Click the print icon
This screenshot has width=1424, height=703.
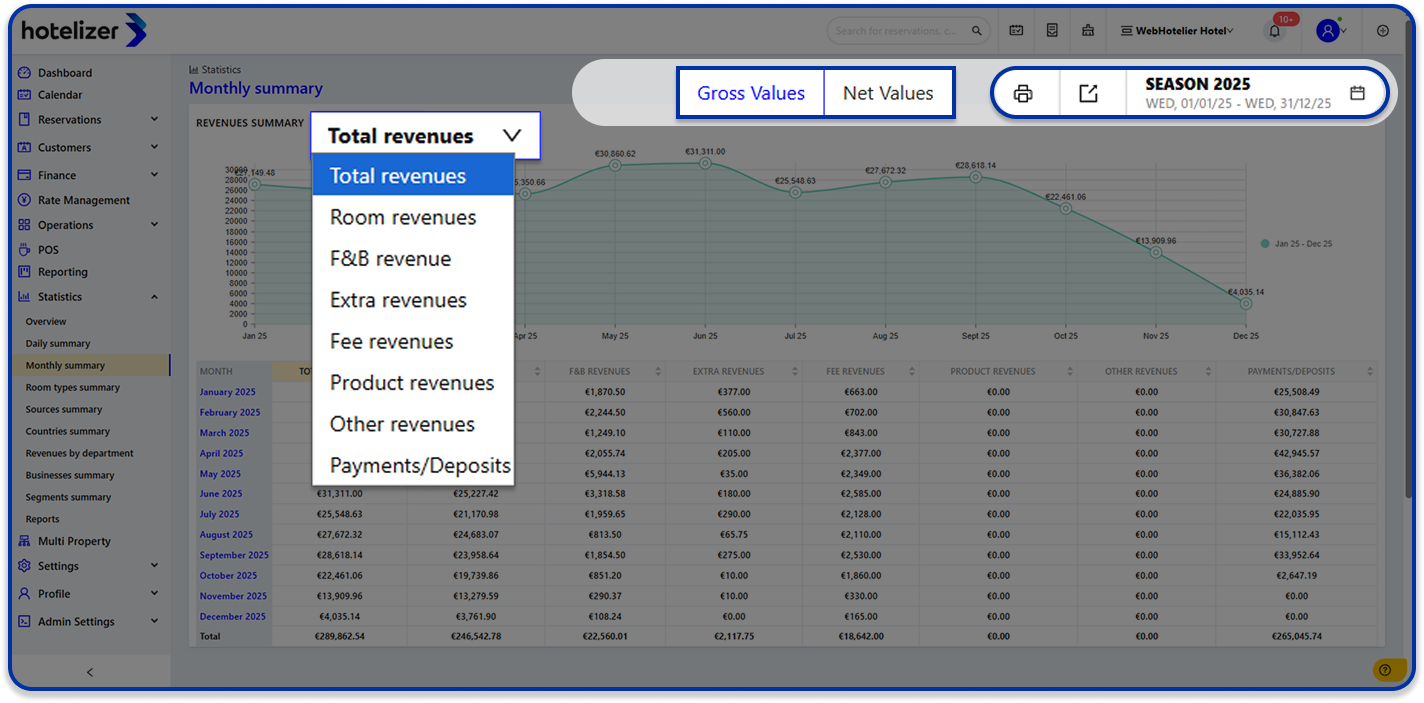coord(1023,94)
